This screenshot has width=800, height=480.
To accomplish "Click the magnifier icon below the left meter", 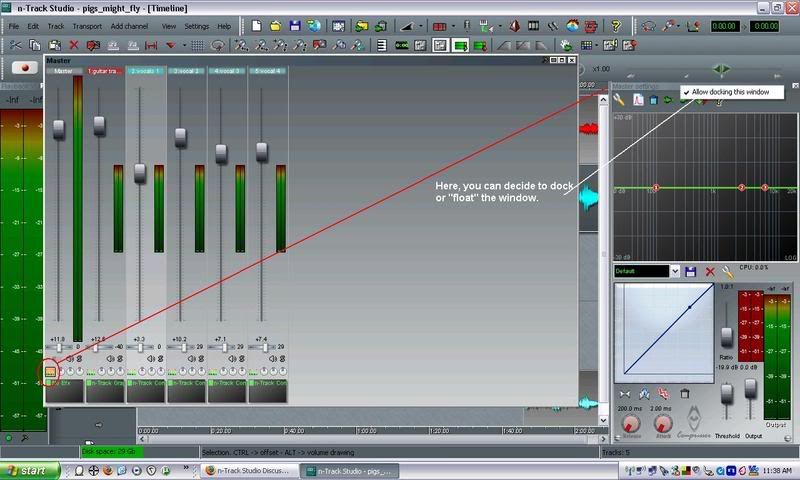I will point(24,438).
